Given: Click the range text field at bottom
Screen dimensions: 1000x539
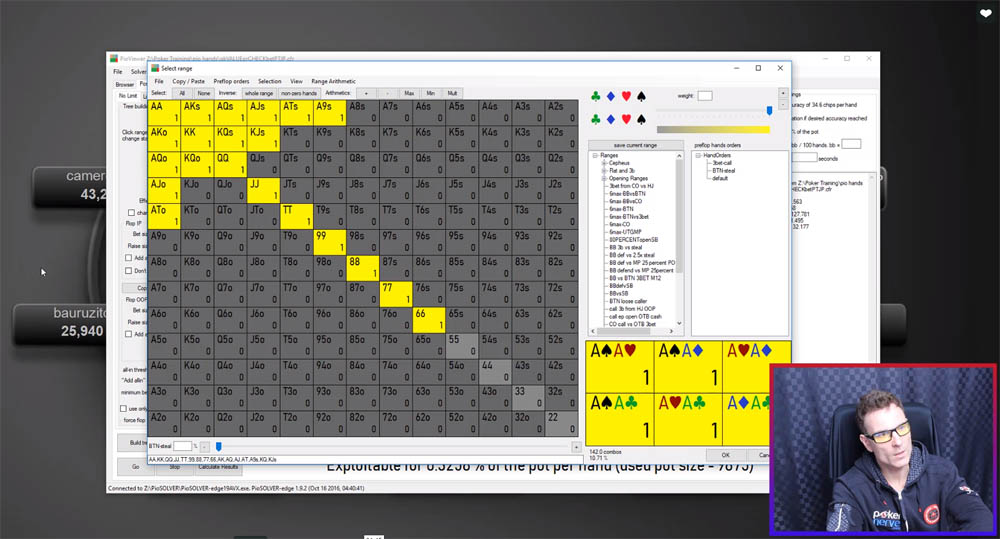Looking at the screenshot, I should pos(365,459).
